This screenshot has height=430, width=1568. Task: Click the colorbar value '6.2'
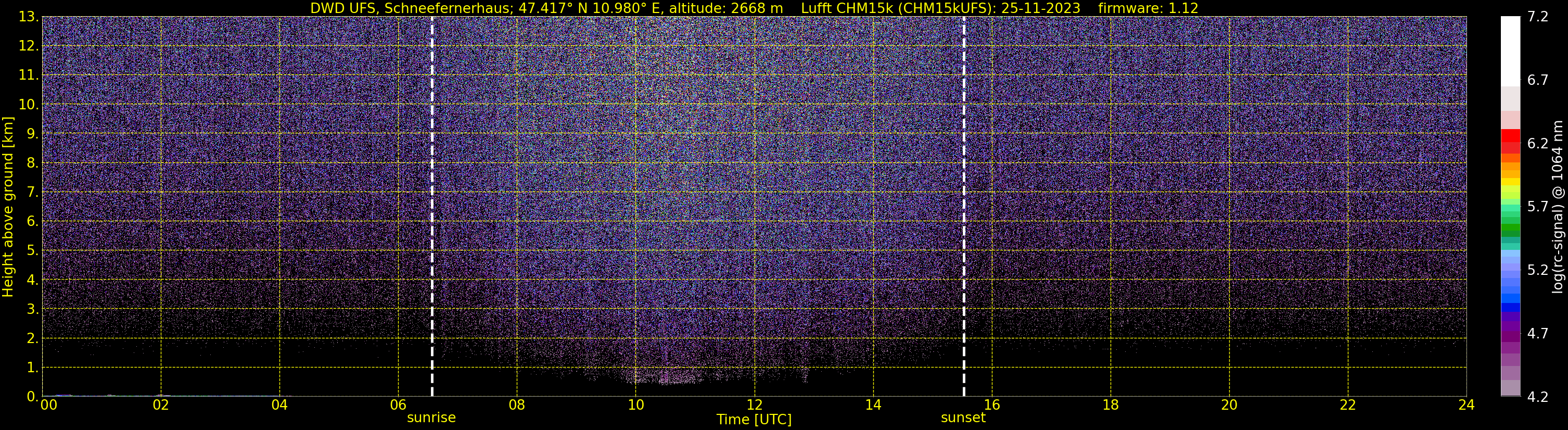coord(1538,144)
